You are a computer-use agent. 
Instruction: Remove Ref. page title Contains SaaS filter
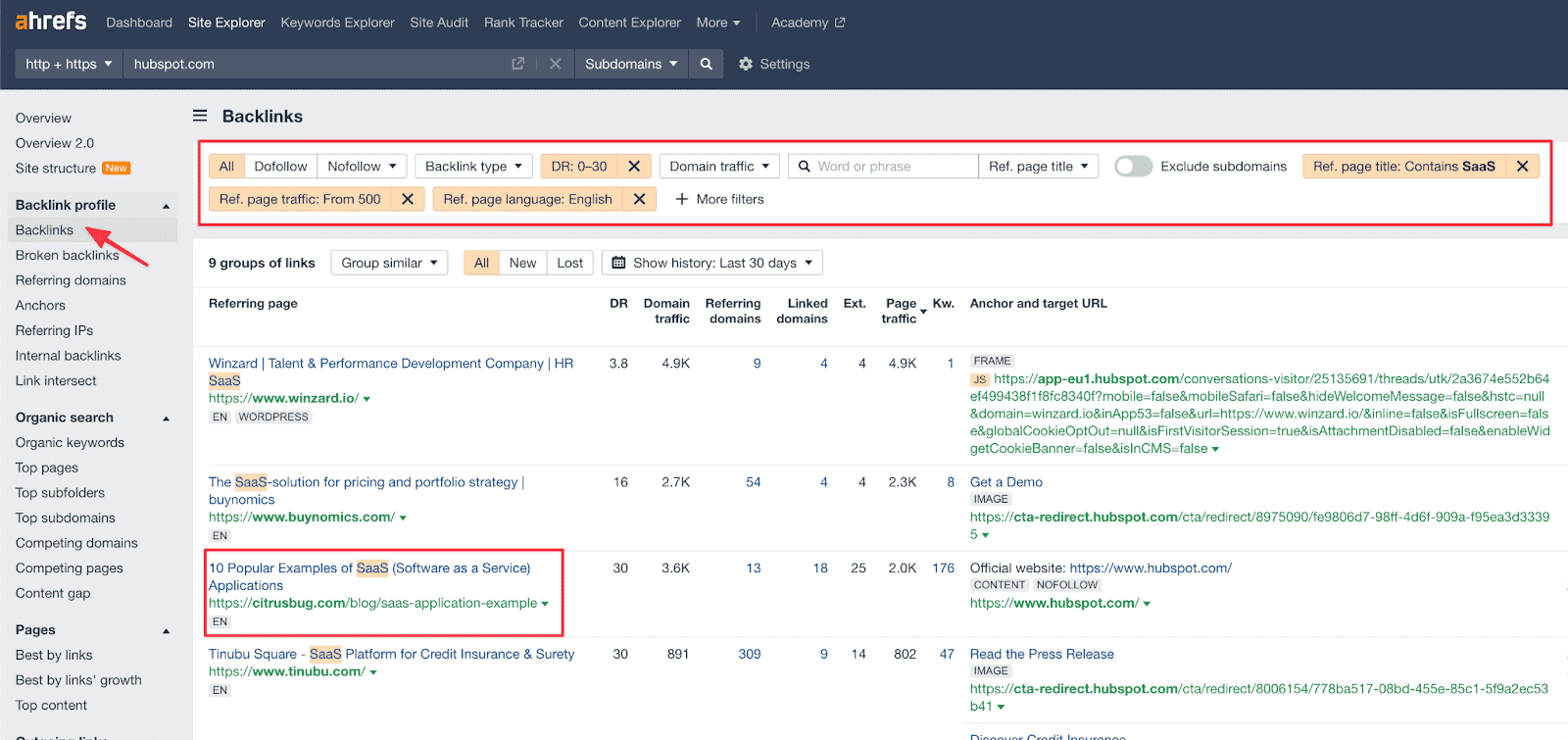point(1522,167)
